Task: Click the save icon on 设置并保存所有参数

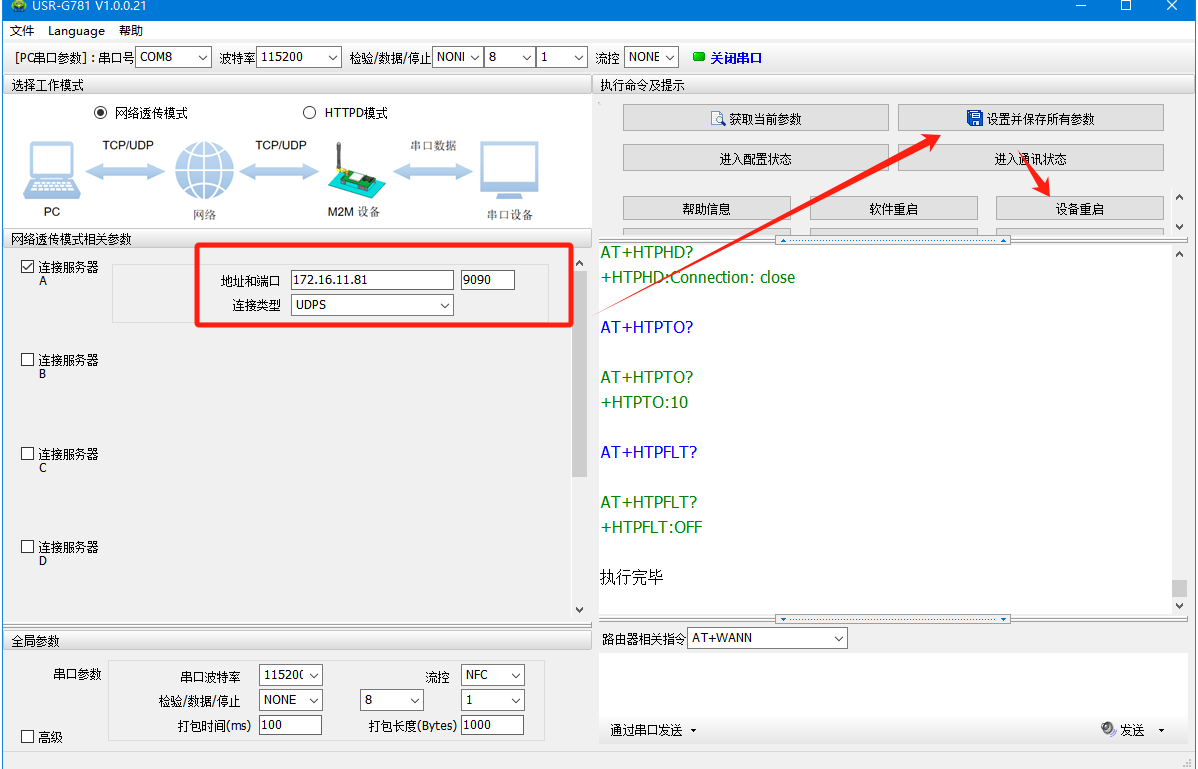Action: 974,119
